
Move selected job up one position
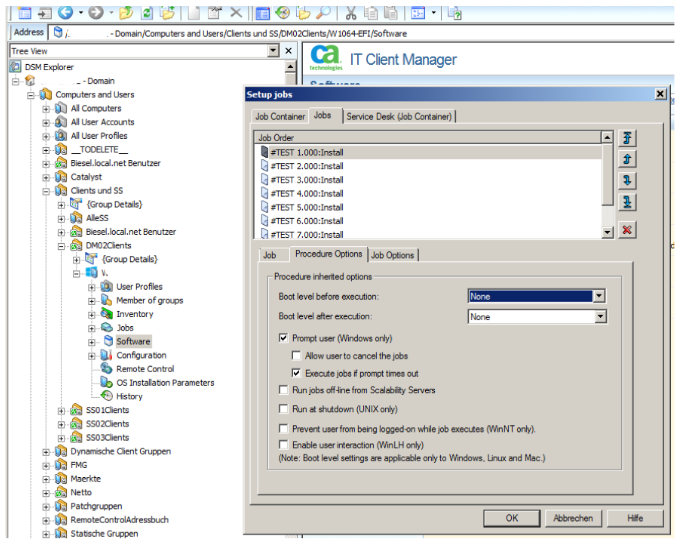point(627,160)
